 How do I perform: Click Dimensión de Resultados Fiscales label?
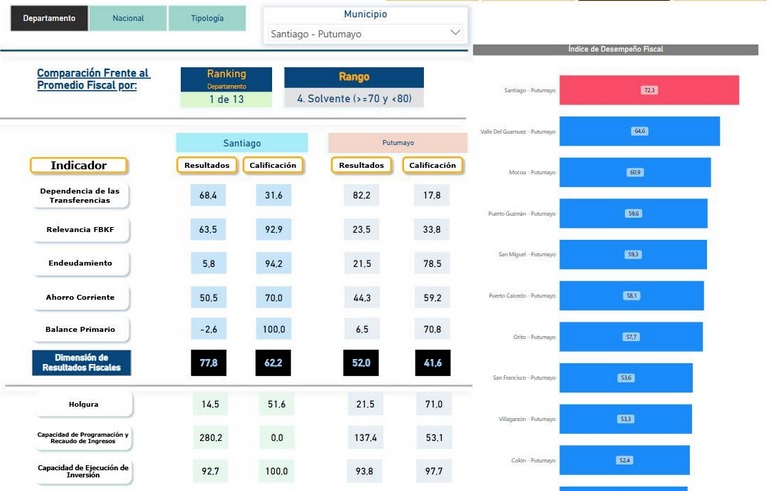point(81,363)
